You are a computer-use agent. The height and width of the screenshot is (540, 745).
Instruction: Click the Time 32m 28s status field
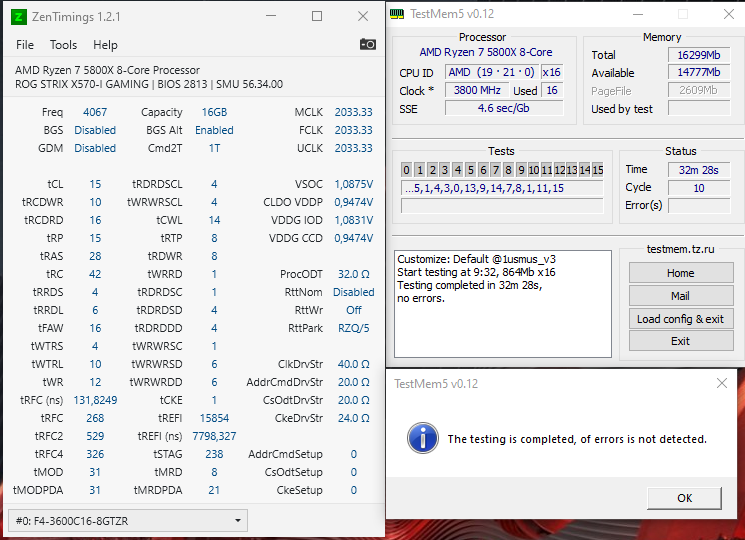(x=699, y=170)
